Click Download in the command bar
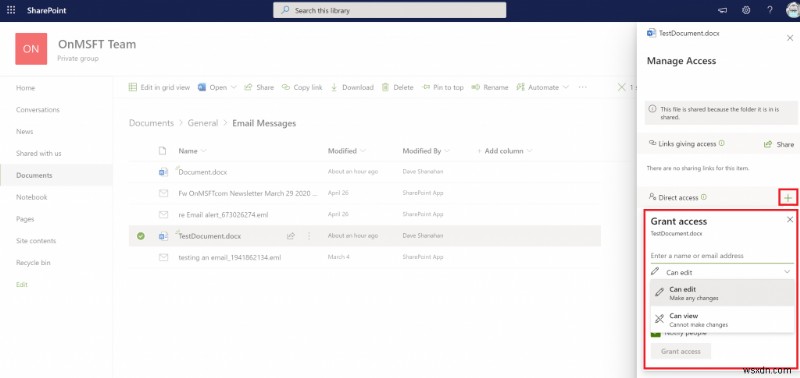The width and height of the screenshot is (800, 378). (x=352, y=87)
